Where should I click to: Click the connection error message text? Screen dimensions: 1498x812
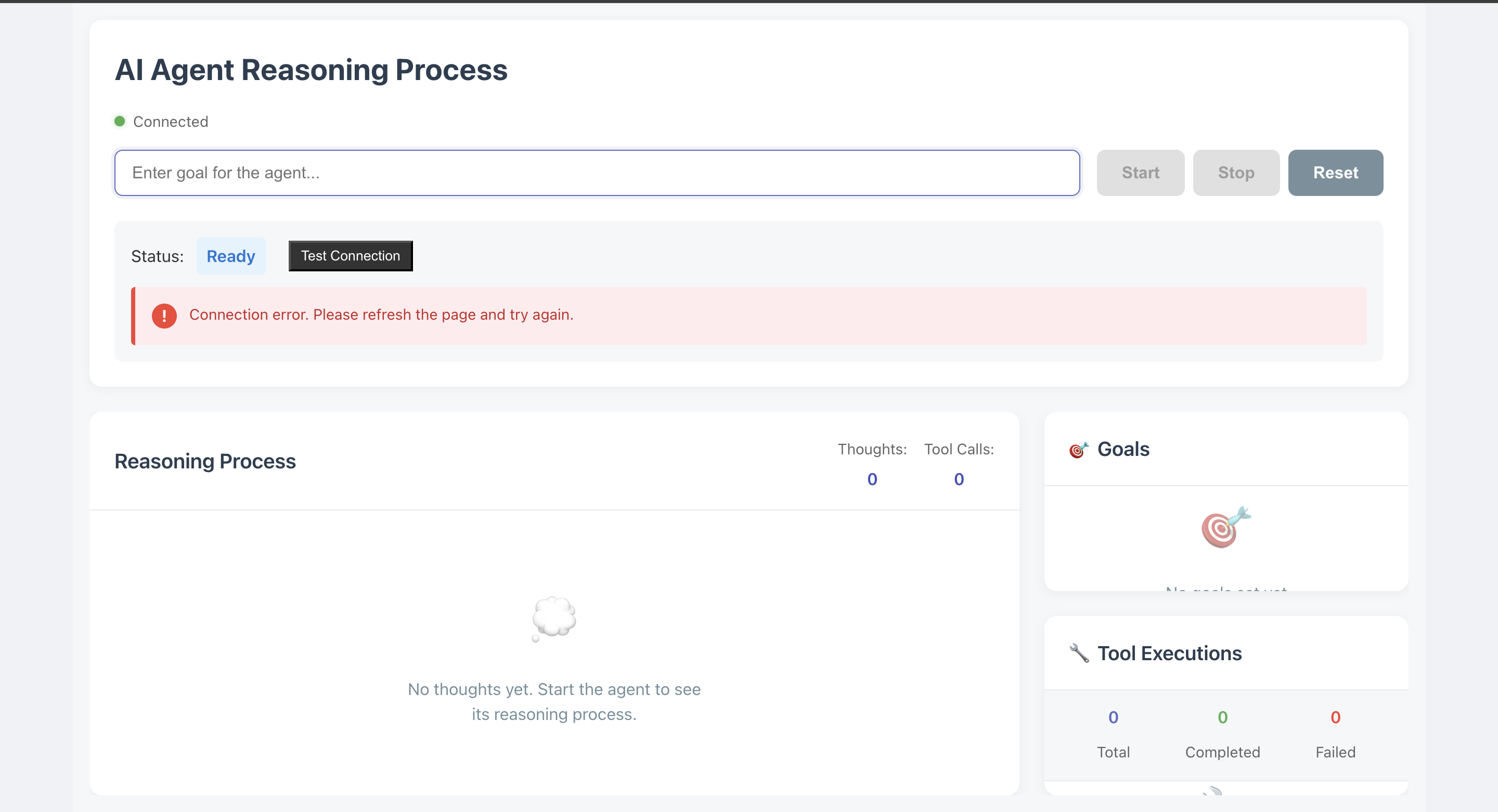[381, 315]
